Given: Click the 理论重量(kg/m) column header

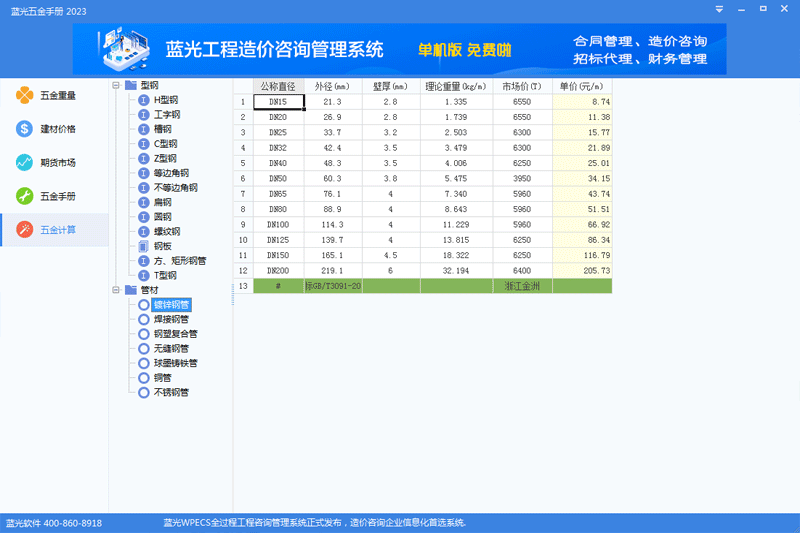Looking at the screenshot, I should pos(456,86).
